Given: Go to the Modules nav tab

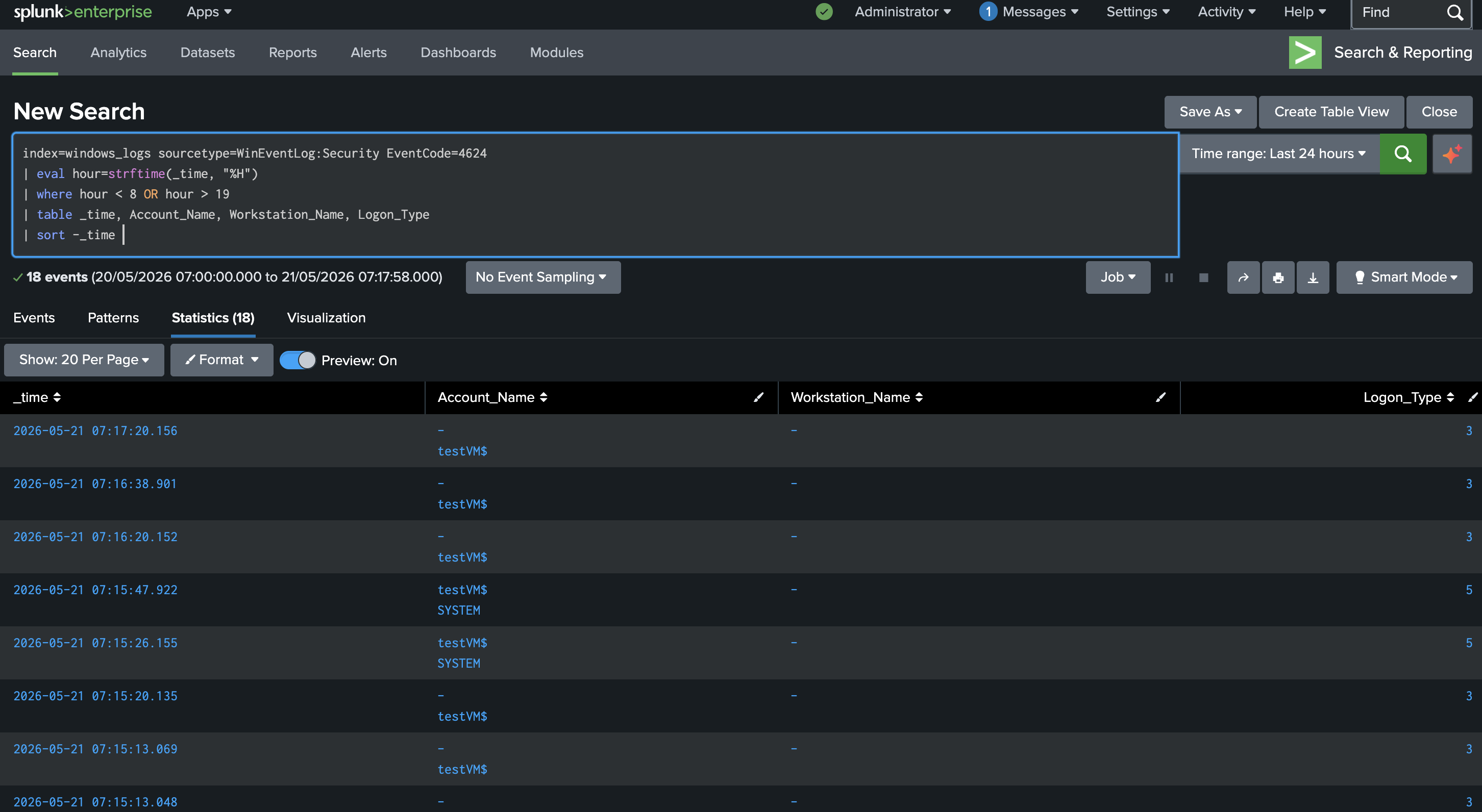Looking at the screenshot, I should point(556,53).
